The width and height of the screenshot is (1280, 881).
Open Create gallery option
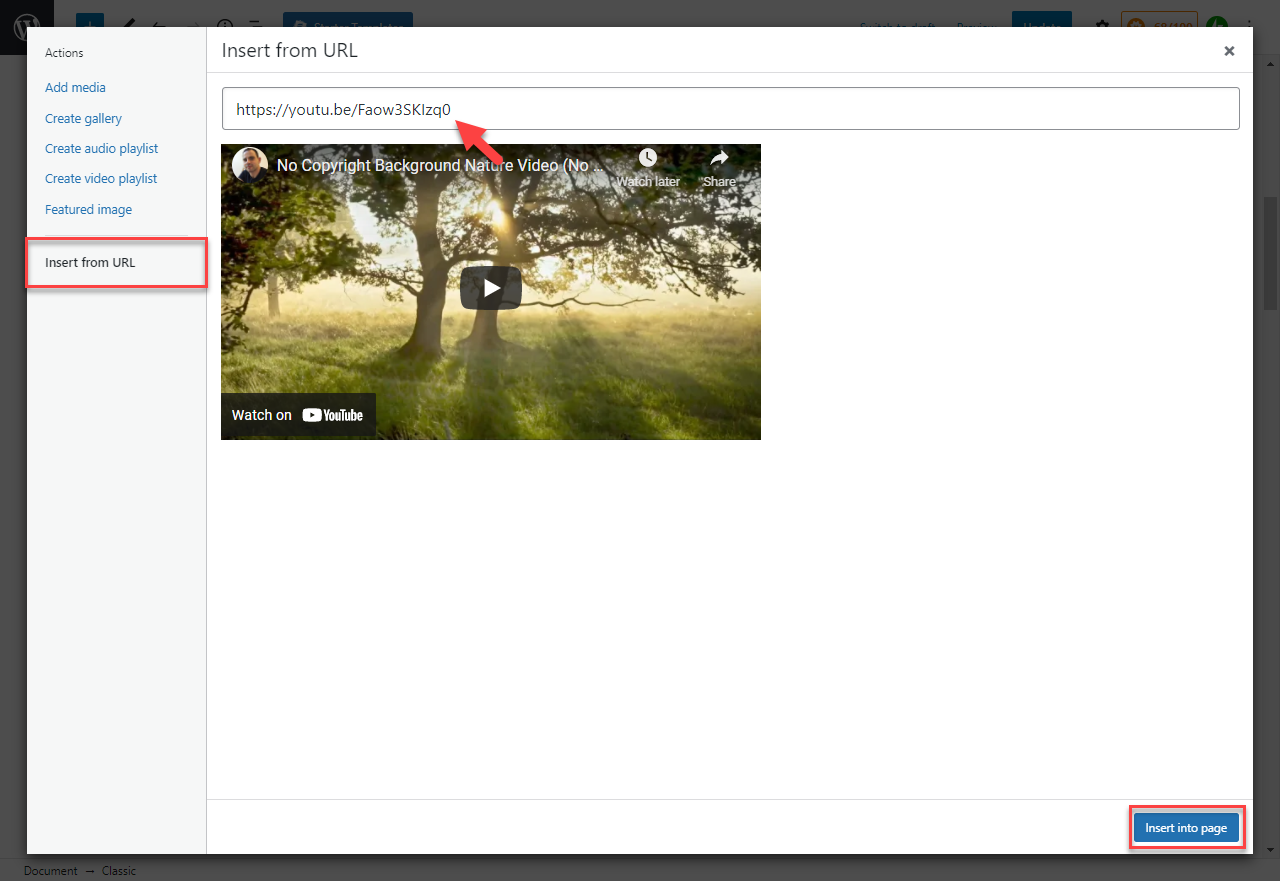pyautogui.click(x=83, y=118)
